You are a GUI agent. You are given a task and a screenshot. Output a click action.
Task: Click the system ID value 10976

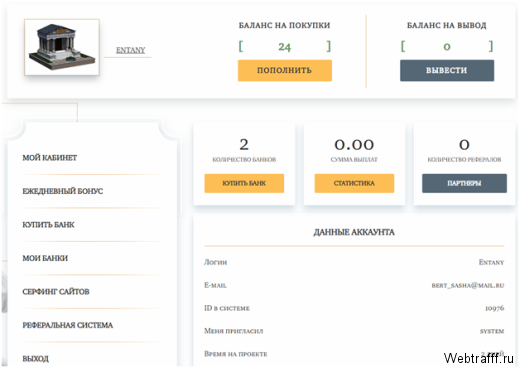click(495, 308)
